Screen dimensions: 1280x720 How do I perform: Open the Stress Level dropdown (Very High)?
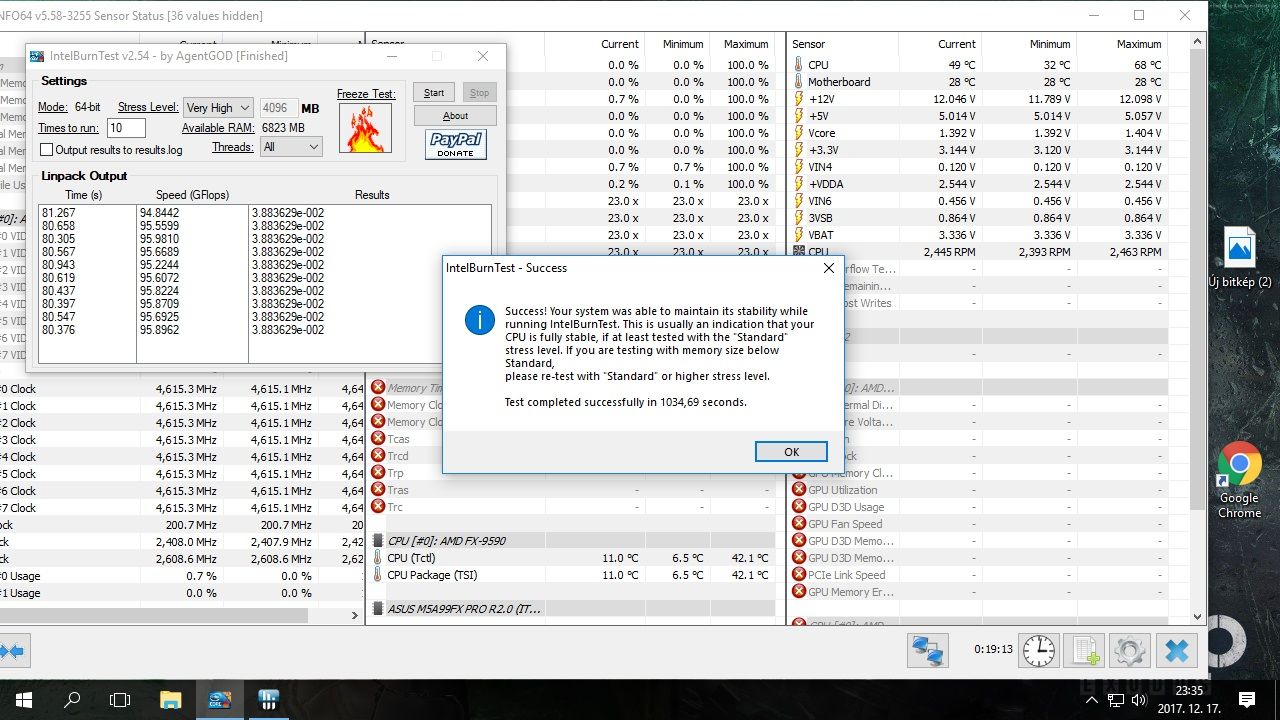pos(219,108)
